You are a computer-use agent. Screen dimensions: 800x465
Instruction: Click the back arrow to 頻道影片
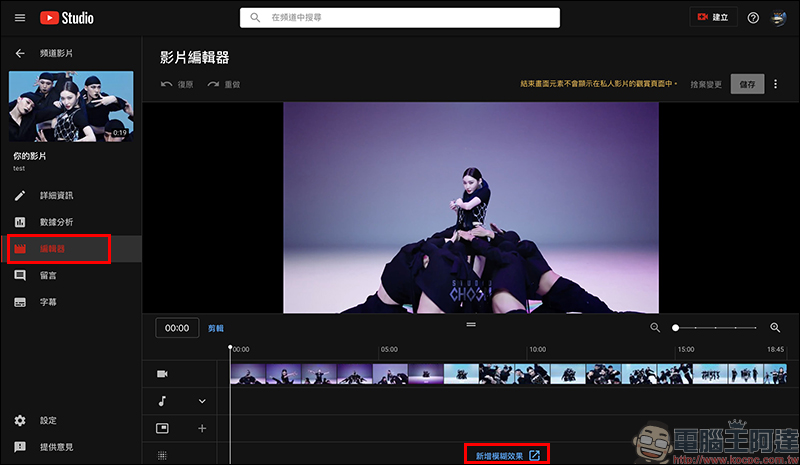click(20, 52)
